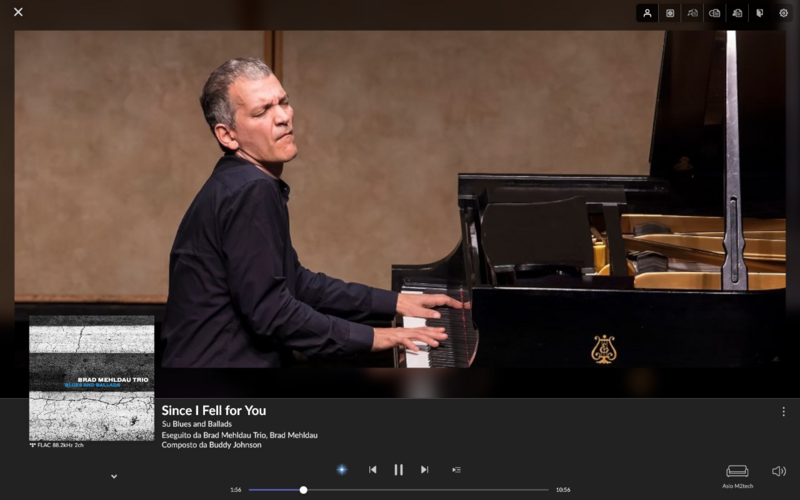Select the Asio M2tech audio zone

[737, 477]
